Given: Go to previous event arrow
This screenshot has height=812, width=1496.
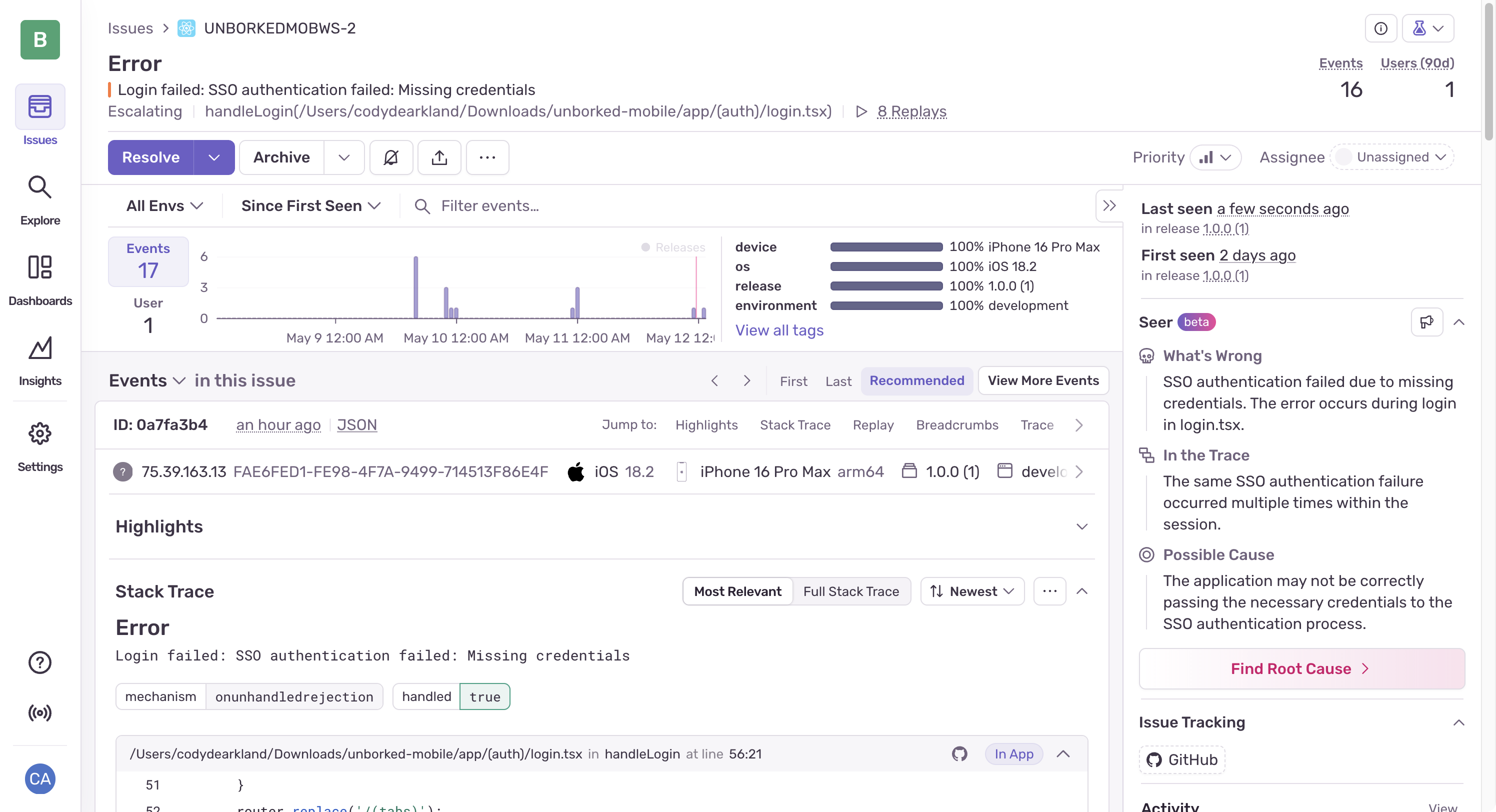Looking at the screenshot, I should [x=715, y=381].
